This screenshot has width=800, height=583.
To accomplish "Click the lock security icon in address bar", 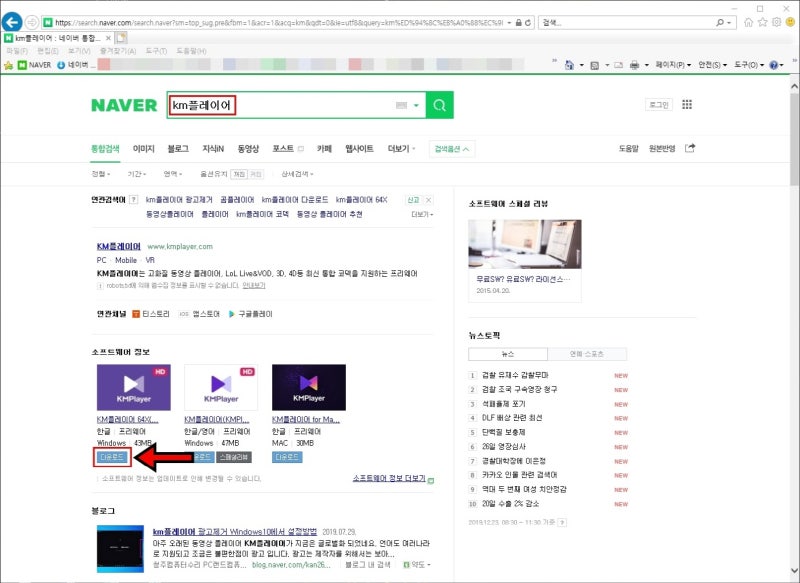I will pyautogui.click(x=519, y=22).
